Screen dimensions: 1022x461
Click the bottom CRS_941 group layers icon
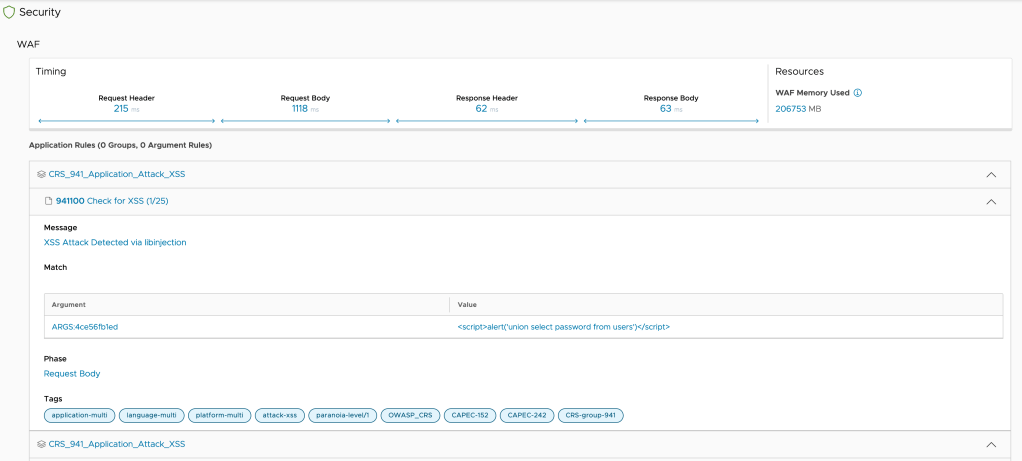pos(41,443)
